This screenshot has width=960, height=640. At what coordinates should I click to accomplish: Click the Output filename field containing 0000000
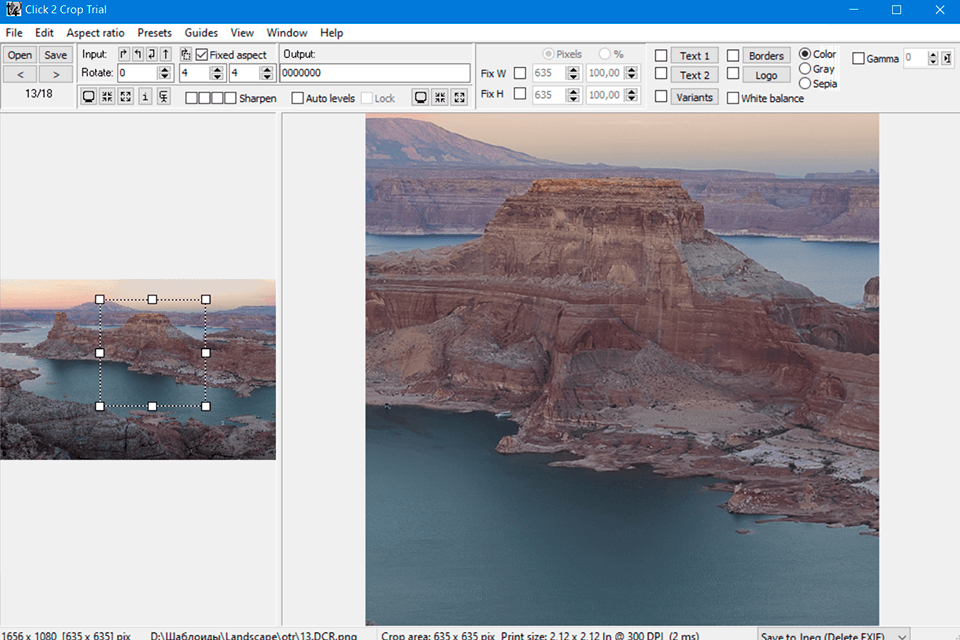(x=375, y=73)
